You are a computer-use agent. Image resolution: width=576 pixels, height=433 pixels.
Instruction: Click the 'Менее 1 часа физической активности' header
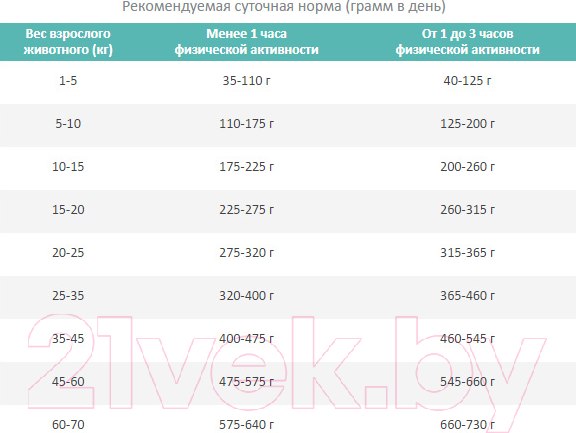(246, 42)
